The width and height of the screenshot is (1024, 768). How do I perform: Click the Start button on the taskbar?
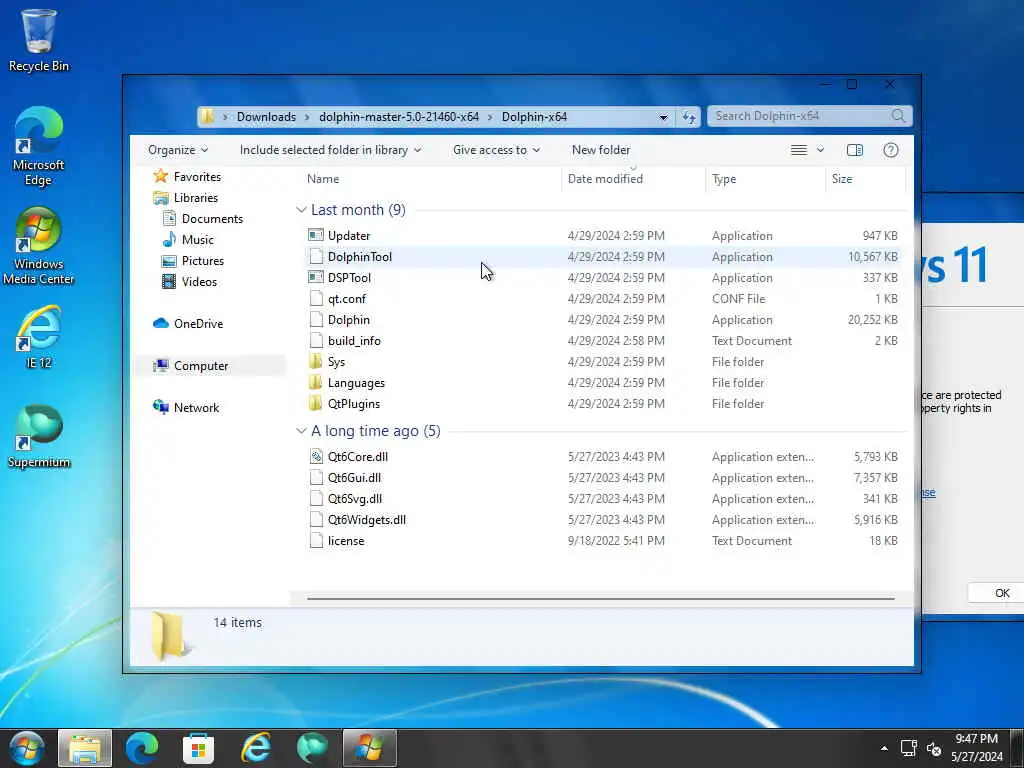point(26,748)
